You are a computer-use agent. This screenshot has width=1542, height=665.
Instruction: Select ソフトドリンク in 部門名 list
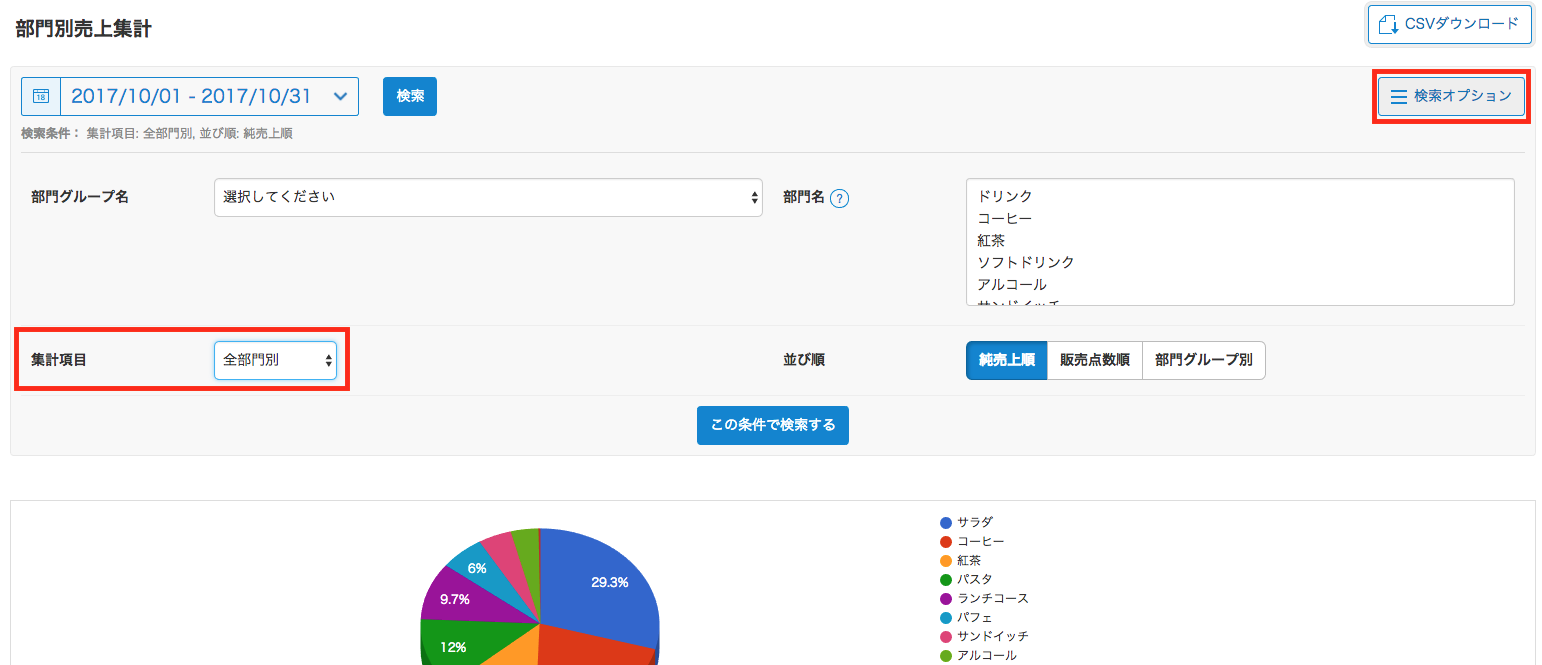[1026, 262]
